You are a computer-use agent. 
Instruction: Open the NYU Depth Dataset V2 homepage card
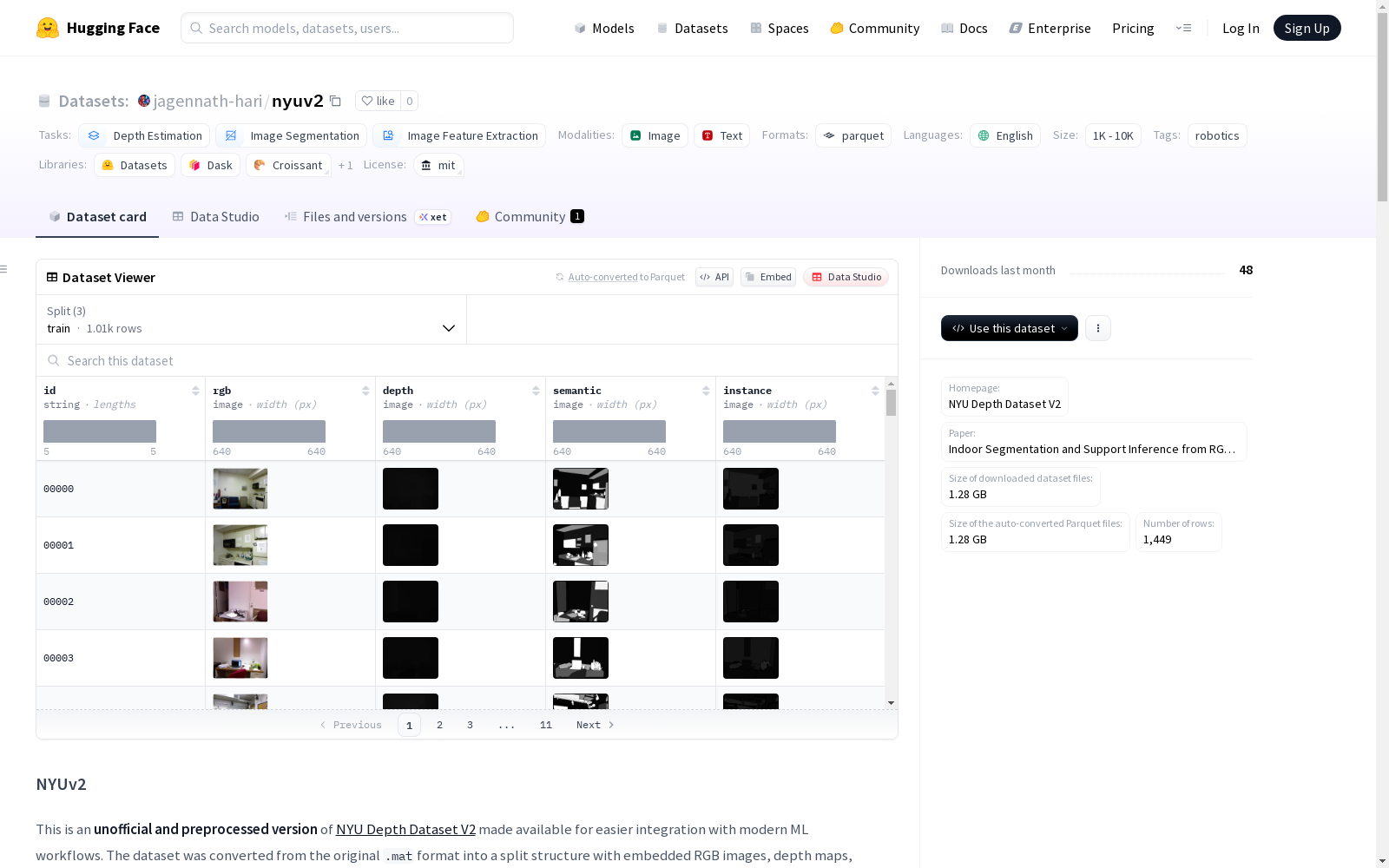pyautogui.click(x=1004, y=397)
